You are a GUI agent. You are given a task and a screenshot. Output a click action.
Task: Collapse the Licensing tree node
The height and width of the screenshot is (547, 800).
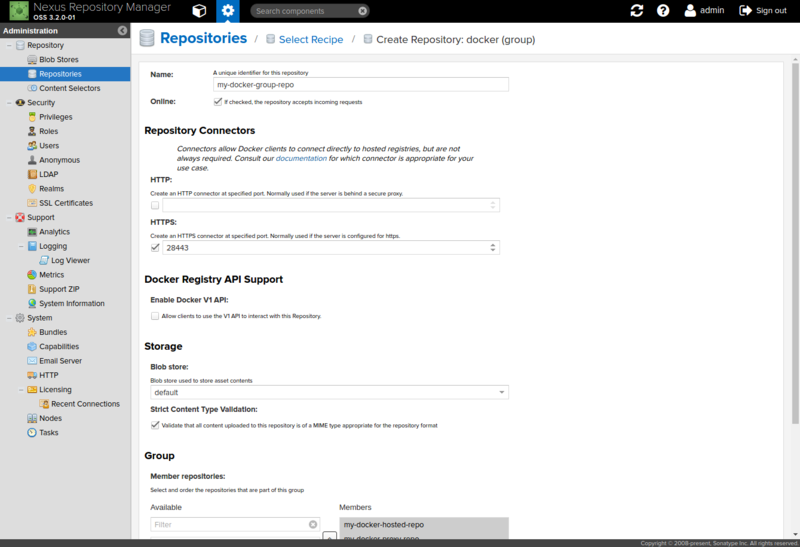[21, 389]
